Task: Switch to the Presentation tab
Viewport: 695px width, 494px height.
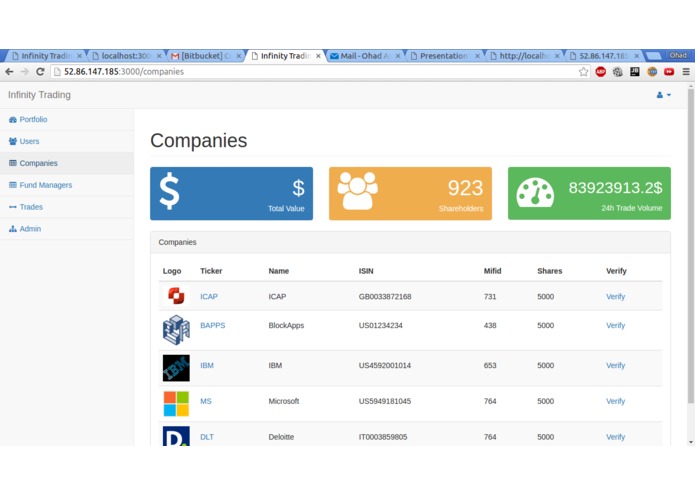Action: click(x=445, y=56)
